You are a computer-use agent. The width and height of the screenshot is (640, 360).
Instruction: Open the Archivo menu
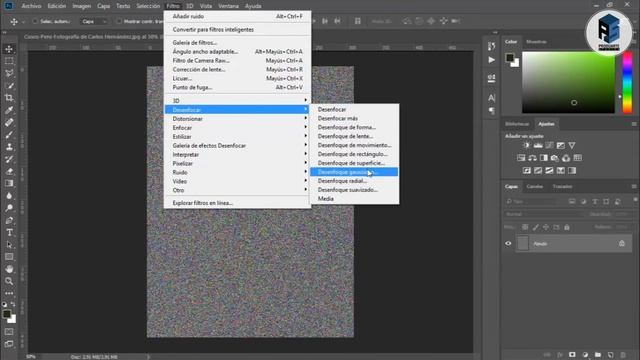coord(31,6)
